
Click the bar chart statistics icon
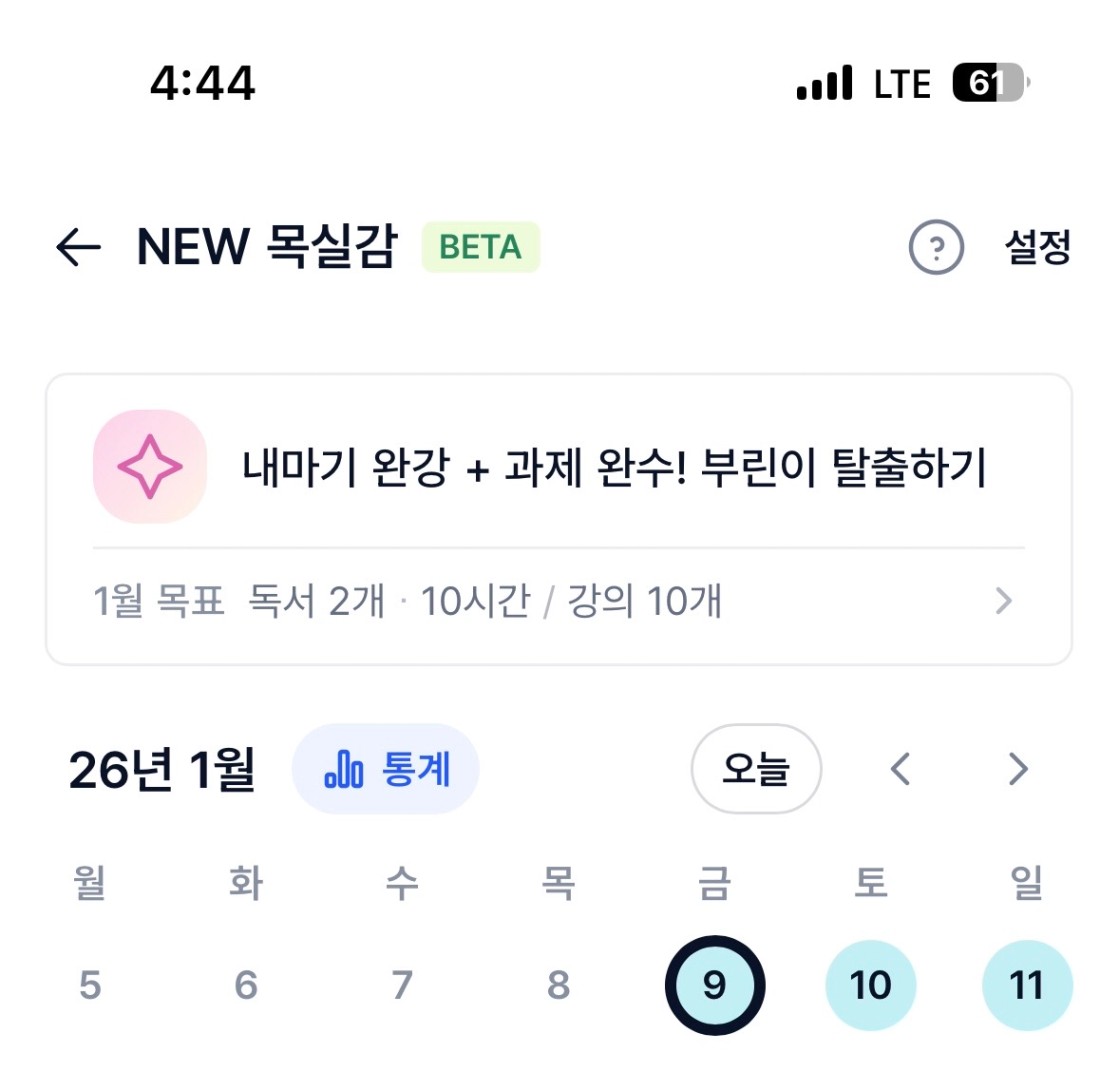coord(343,769)
